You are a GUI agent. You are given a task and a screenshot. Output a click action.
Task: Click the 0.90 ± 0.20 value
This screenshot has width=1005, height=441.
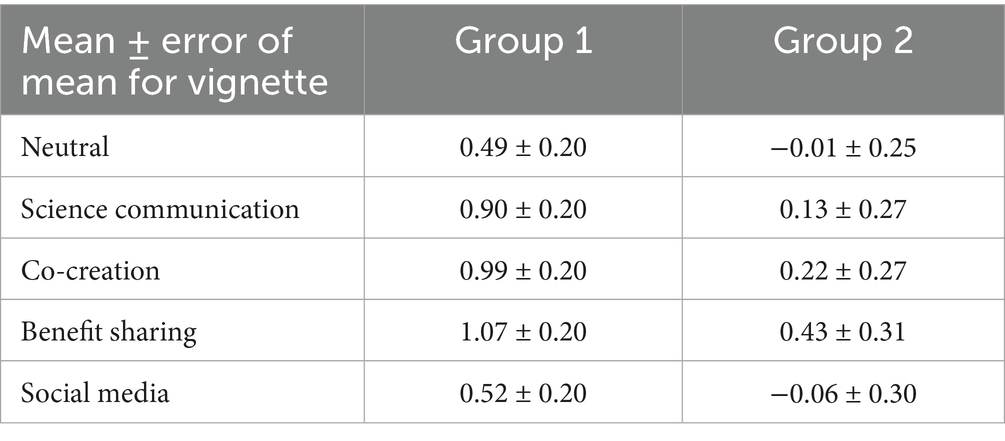pyautogui.click(x=522, y=209)
